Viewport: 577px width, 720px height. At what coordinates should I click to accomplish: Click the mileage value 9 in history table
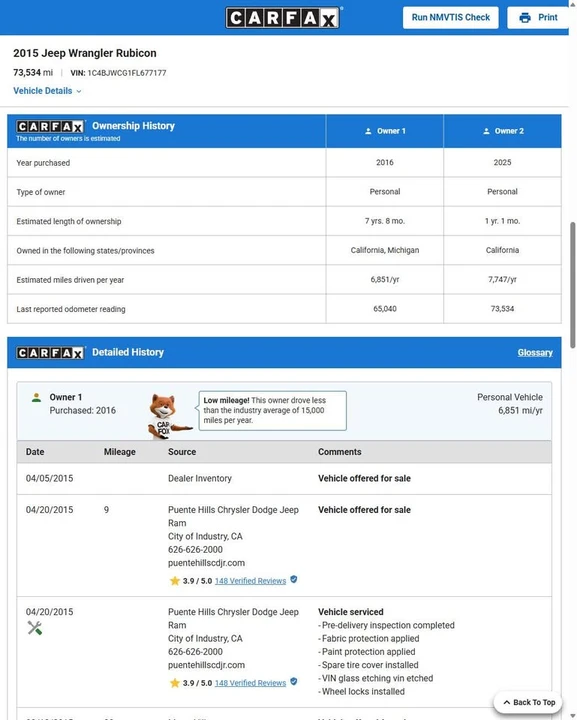(x=106, y=510)
